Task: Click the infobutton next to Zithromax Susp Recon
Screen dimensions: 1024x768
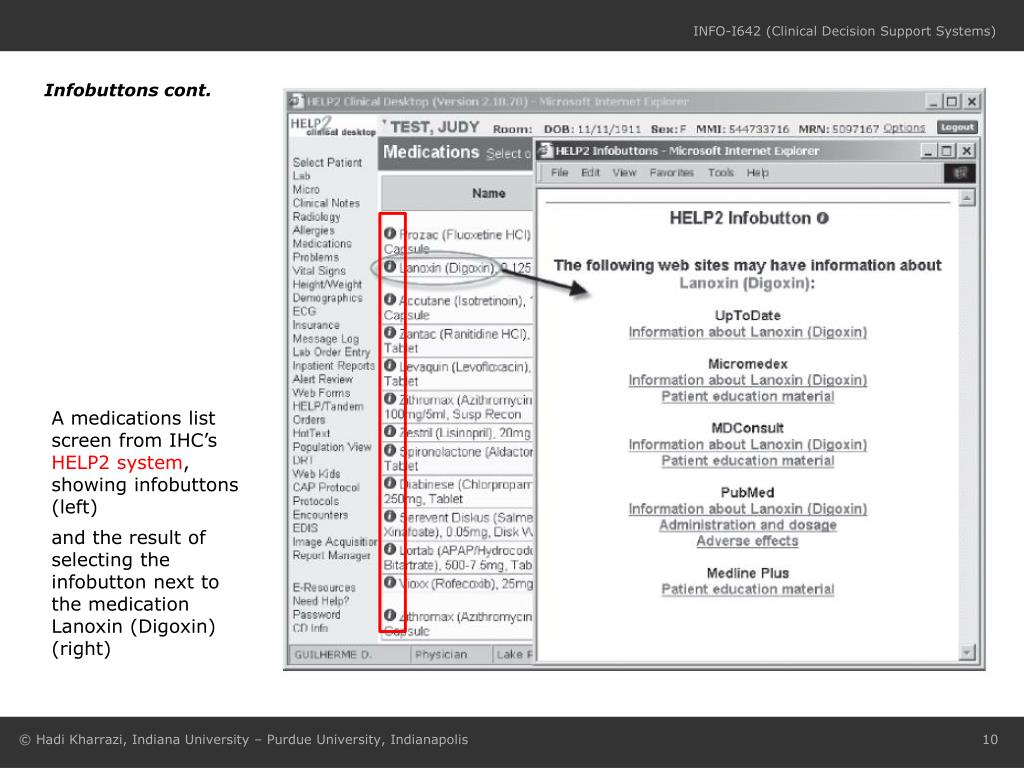Action: pos(390,398)
